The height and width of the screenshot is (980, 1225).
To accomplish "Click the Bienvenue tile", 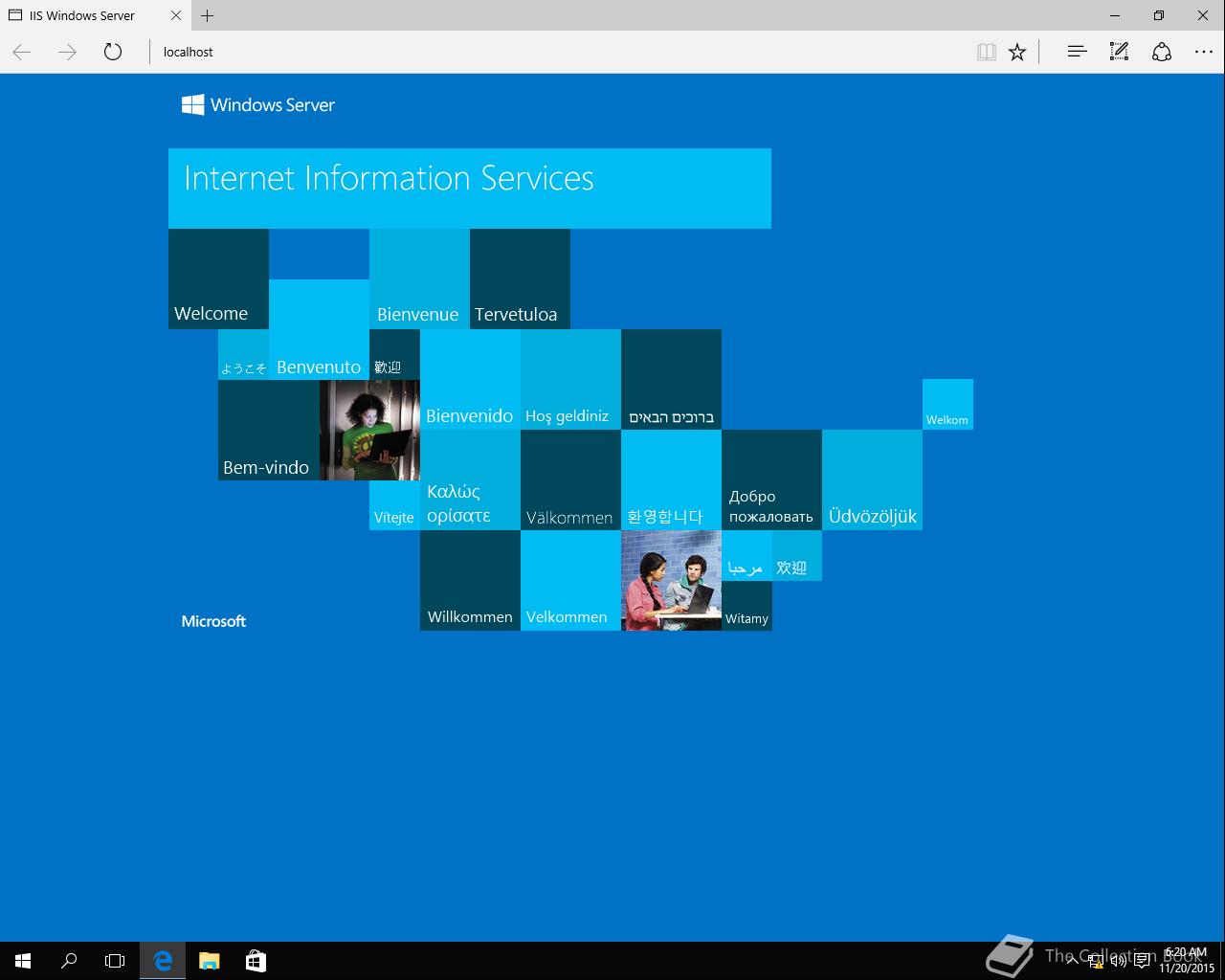I will (419, 278).
